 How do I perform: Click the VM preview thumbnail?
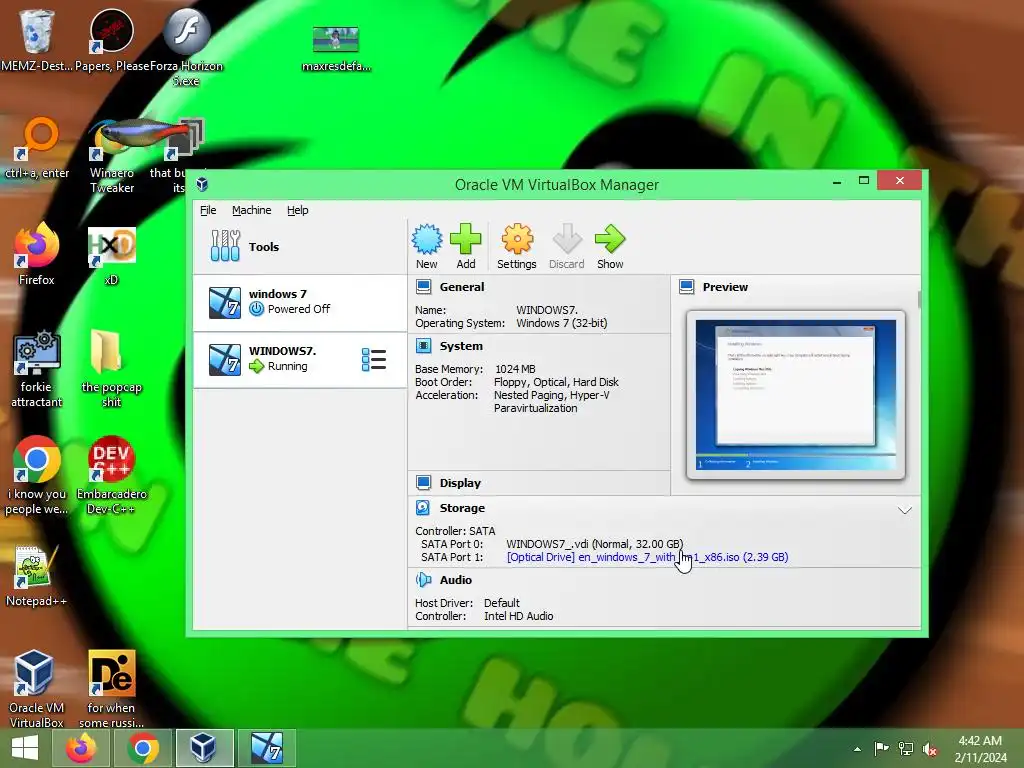point(795,395)
